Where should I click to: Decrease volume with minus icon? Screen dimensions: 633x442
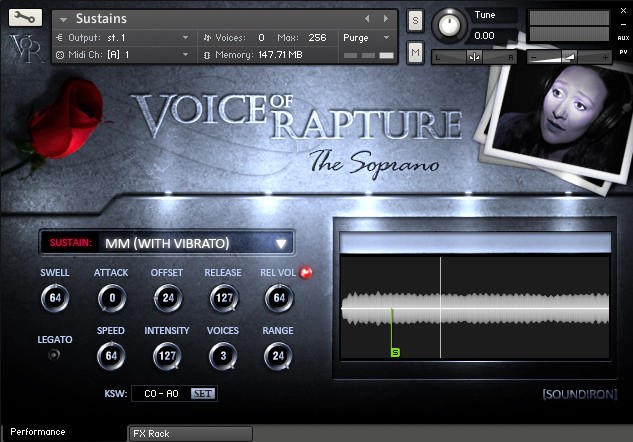tap(534, 58)
